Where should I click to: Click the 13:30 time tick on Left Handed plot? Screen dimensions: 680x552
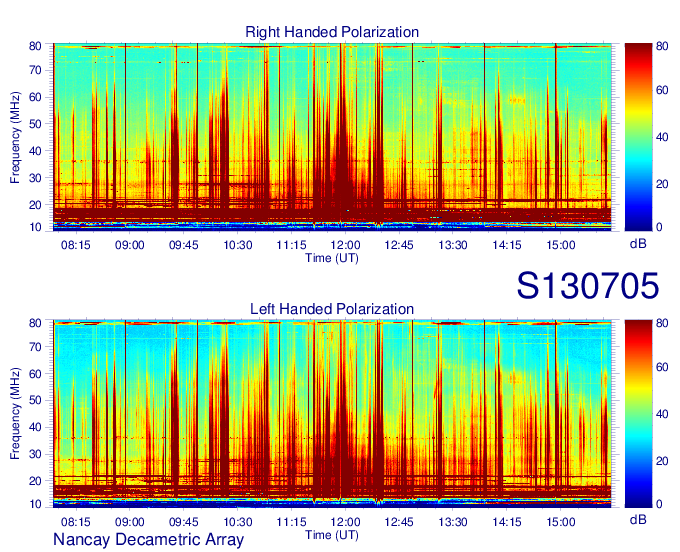click(453, 522)
